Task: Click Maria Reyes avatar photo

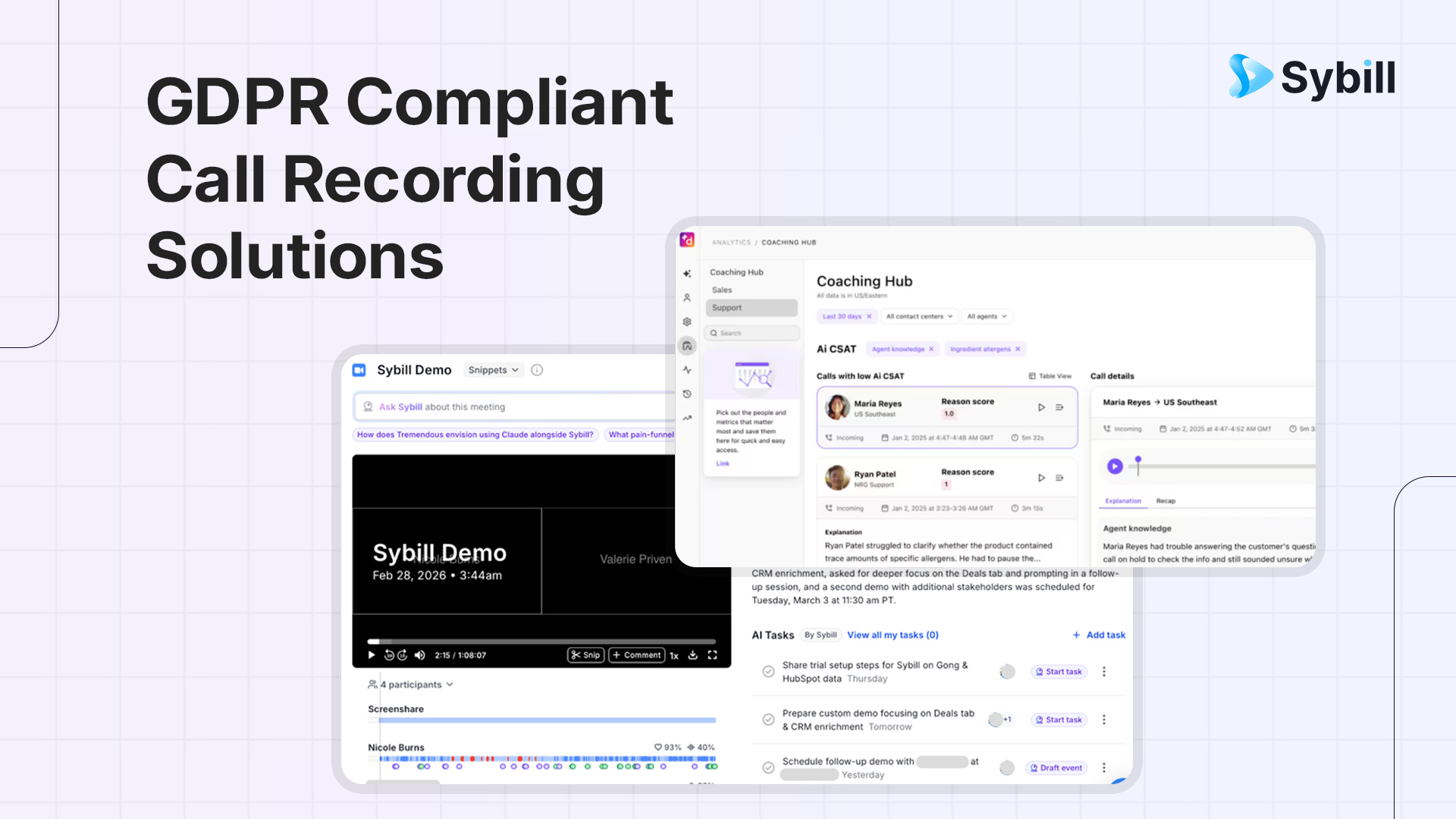Action: [x=837, y=407]
